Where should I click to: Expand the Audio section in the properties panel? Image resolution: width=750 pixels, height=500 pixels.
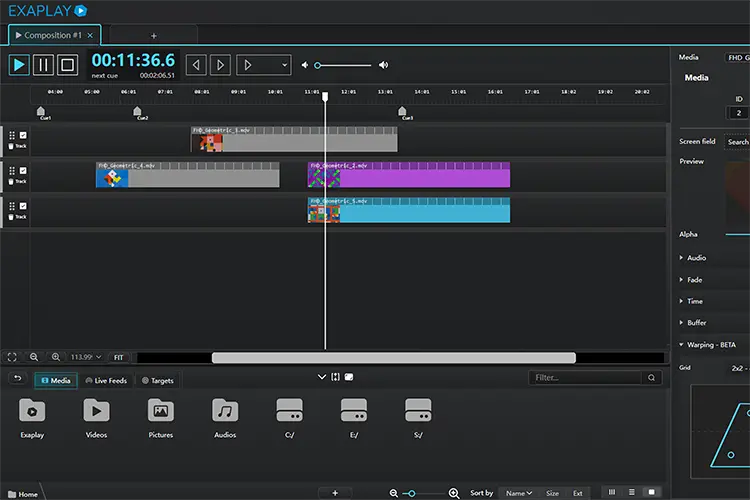coord(693,257)
